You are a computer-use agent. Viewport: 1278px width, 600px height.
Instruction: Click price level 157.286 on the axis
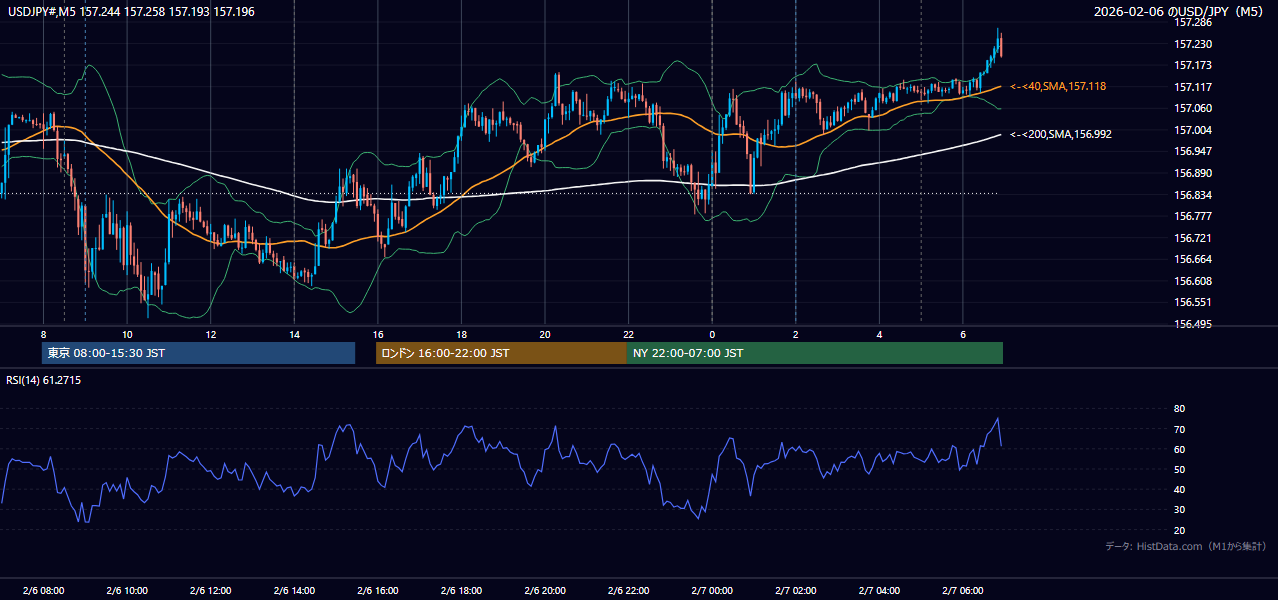[x=1193, y=22]
